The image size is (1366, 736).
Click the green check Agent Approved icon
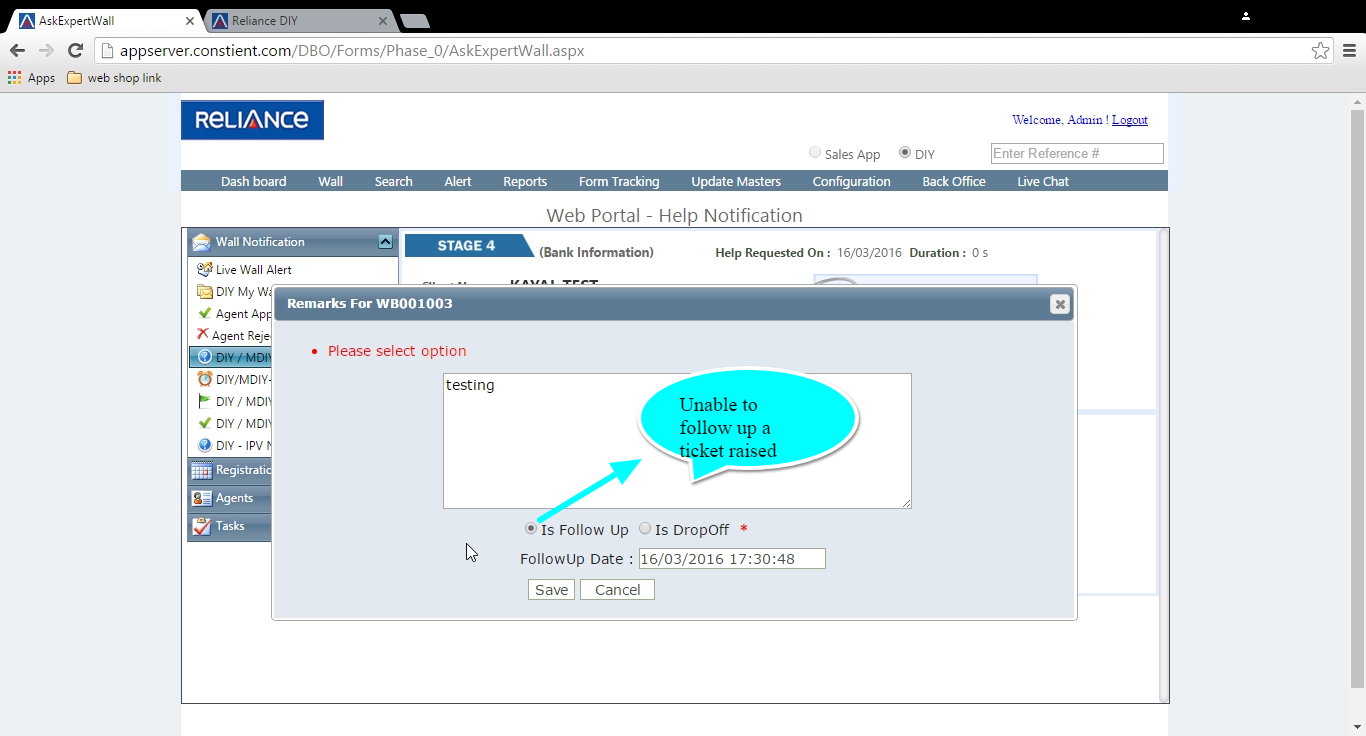pyautogui.click(x=205, y=313)
